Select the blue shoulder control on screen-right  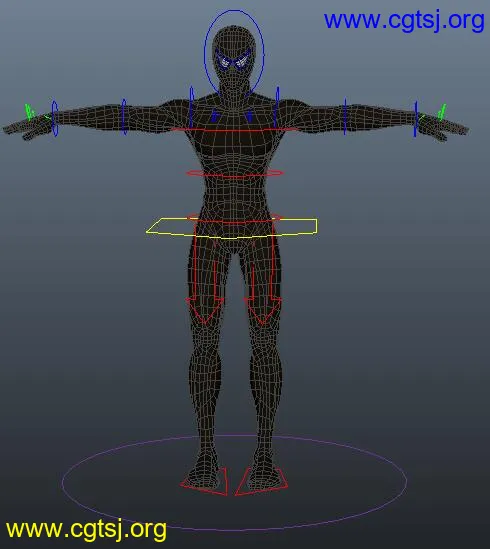277,107
